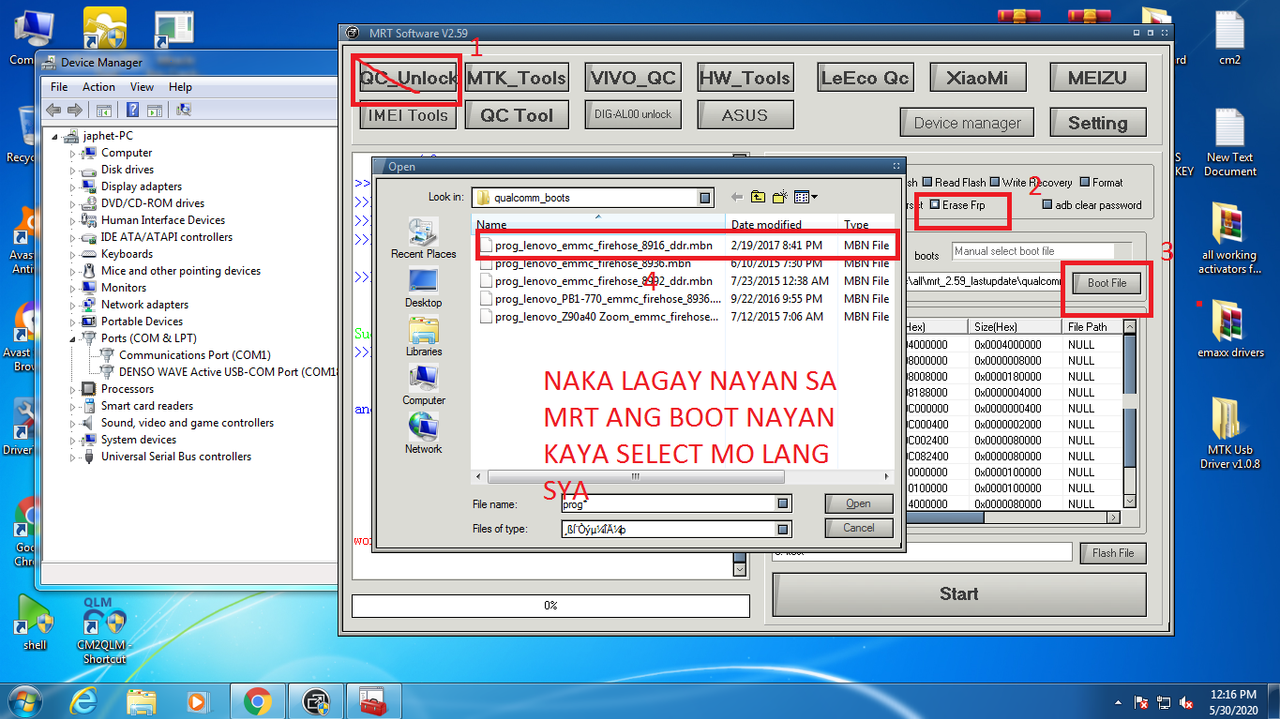The image size is (1280, 719).
Task: Expand the Network adapters node
Action: coord(73,305)
